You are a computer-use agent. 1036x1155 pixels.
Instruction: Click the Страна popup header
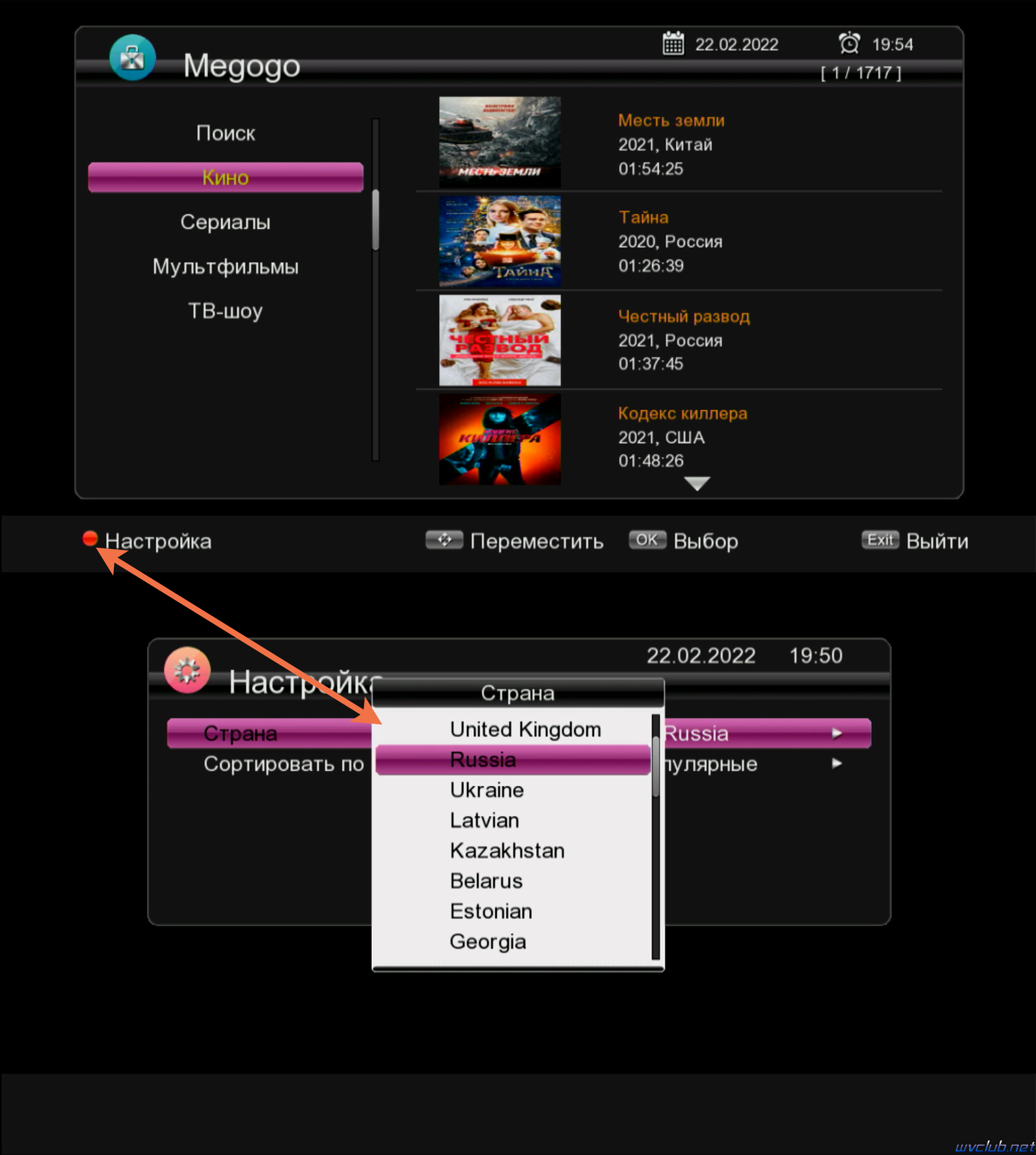(x=518, y=693)
